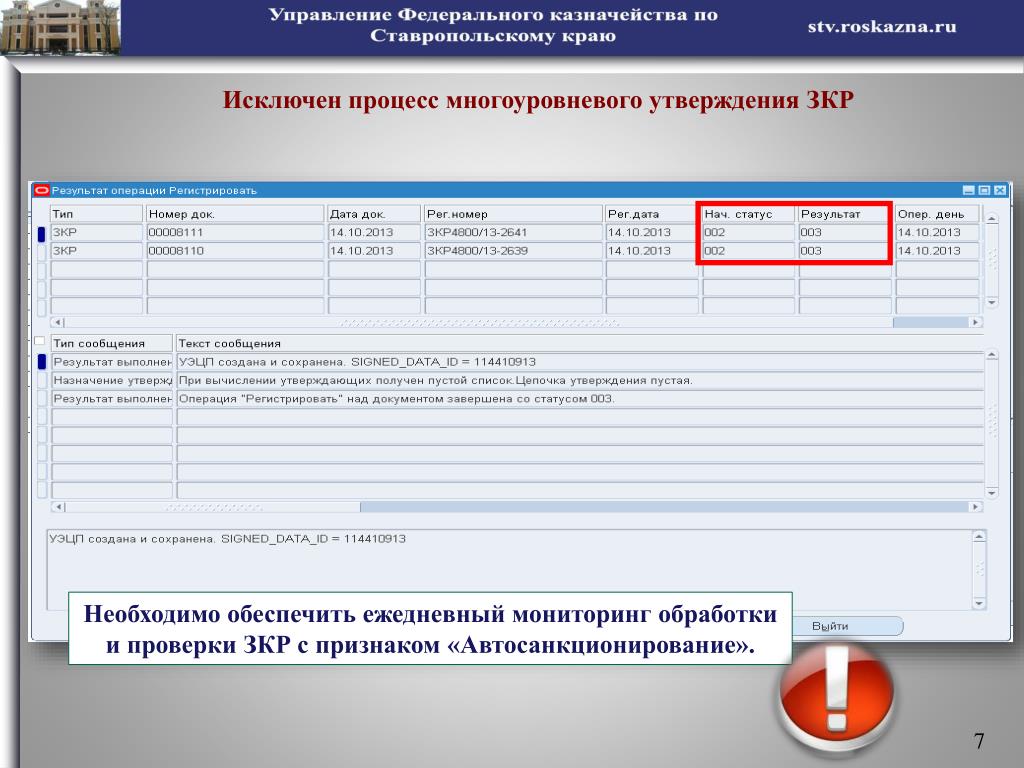Click the Номер док. column header
Image resolution: width=1024 pixels, height=768 pixels.
click(x=235, y=214)
